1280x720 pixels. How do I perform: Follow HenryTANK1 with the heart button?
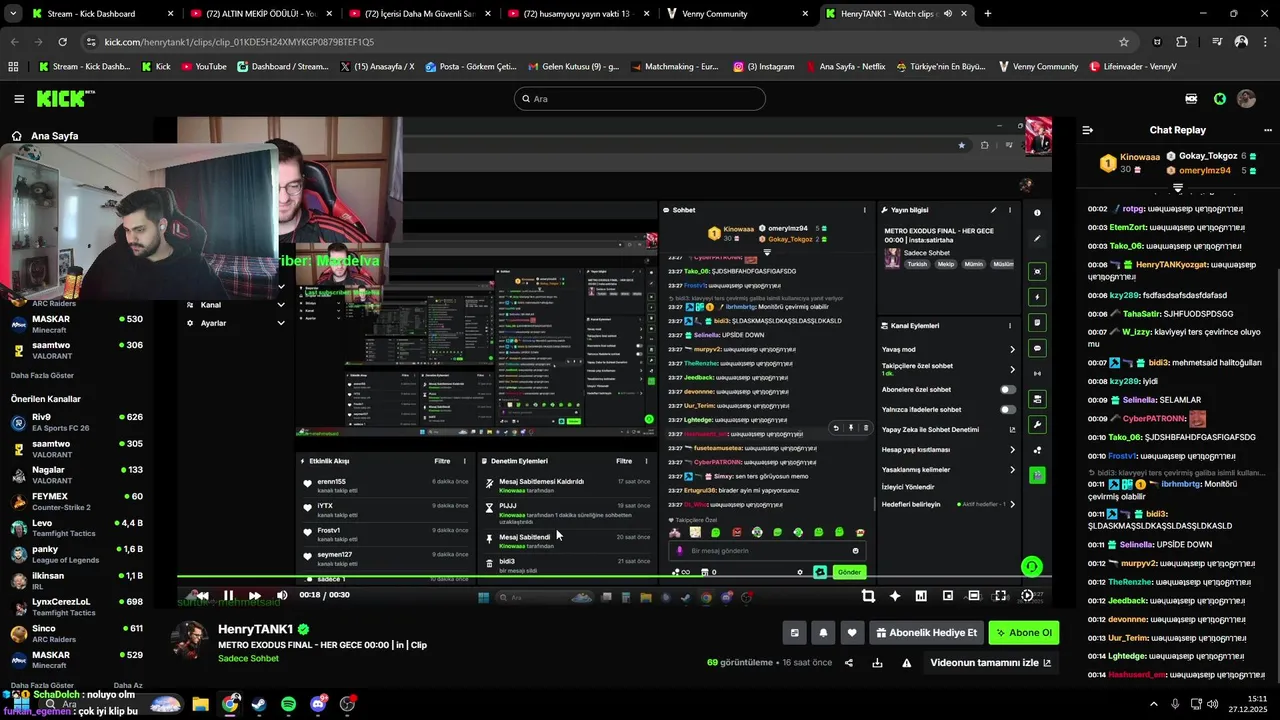pyautogui.click(x=852, y=632)
